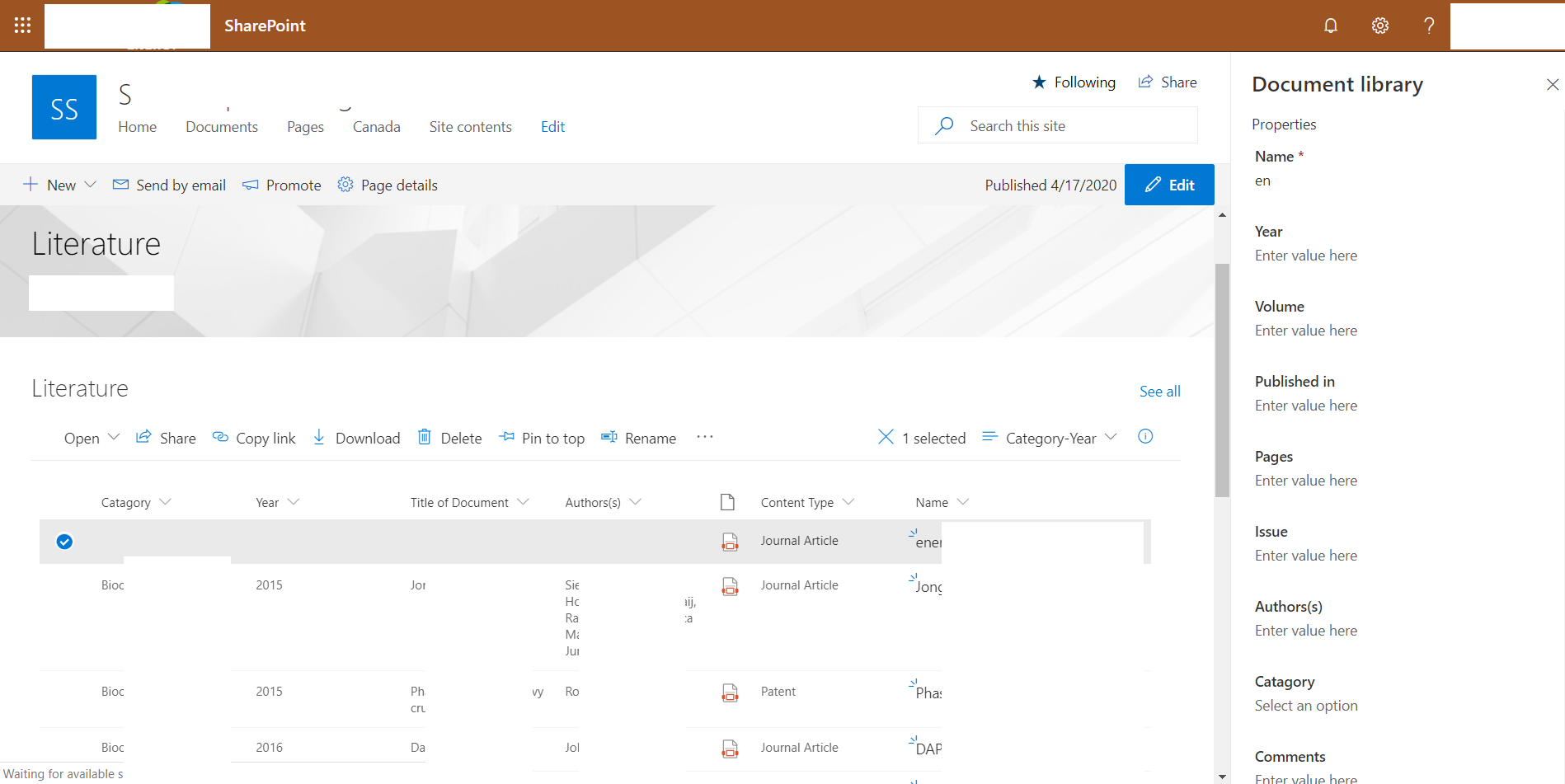Screen dimensions: 1565x784
Task: Open the notifications bell
Action: tap(1330, 26)
